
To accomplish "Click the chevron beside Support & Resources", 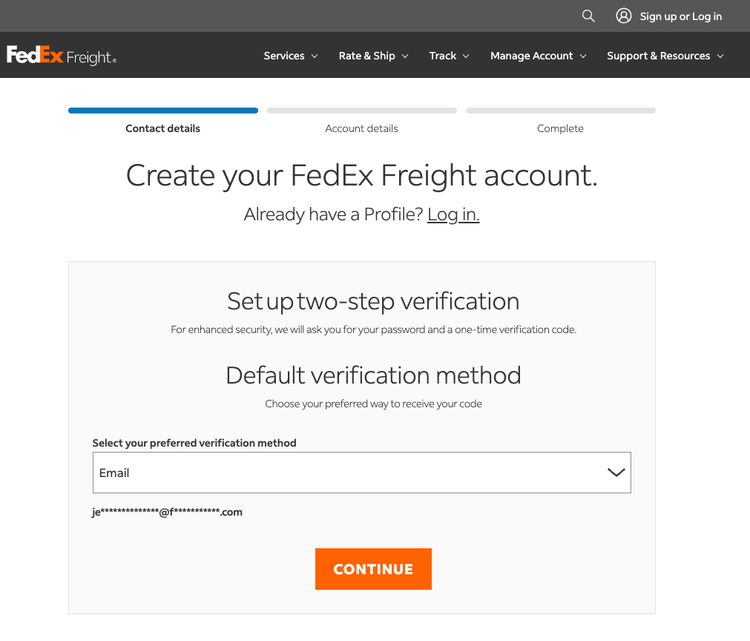I will 720,56.
